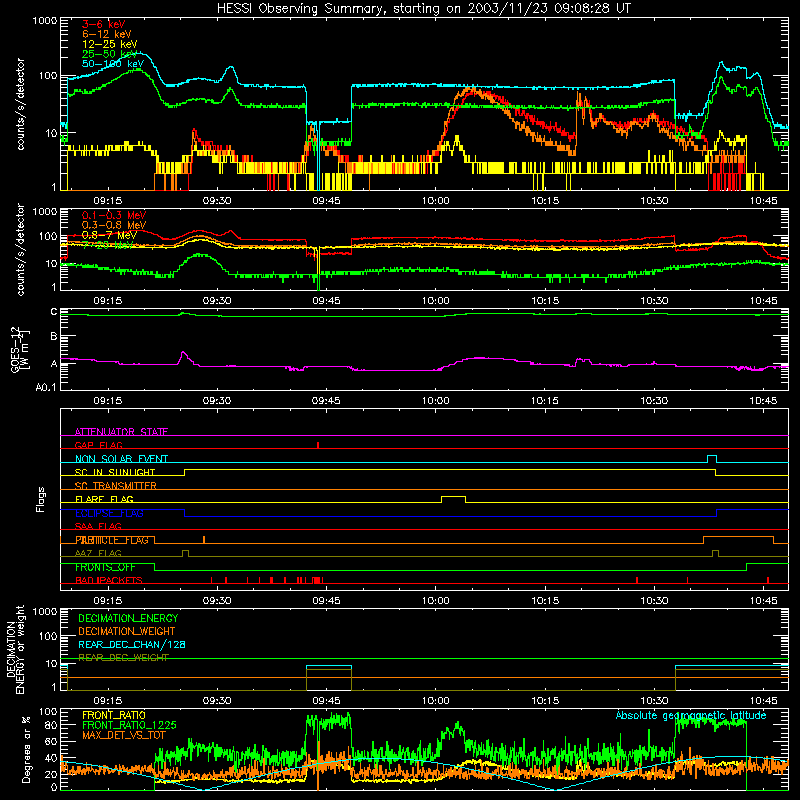
Task: Select the GAP_FLAG label
Action: click(x=98, y=445)
